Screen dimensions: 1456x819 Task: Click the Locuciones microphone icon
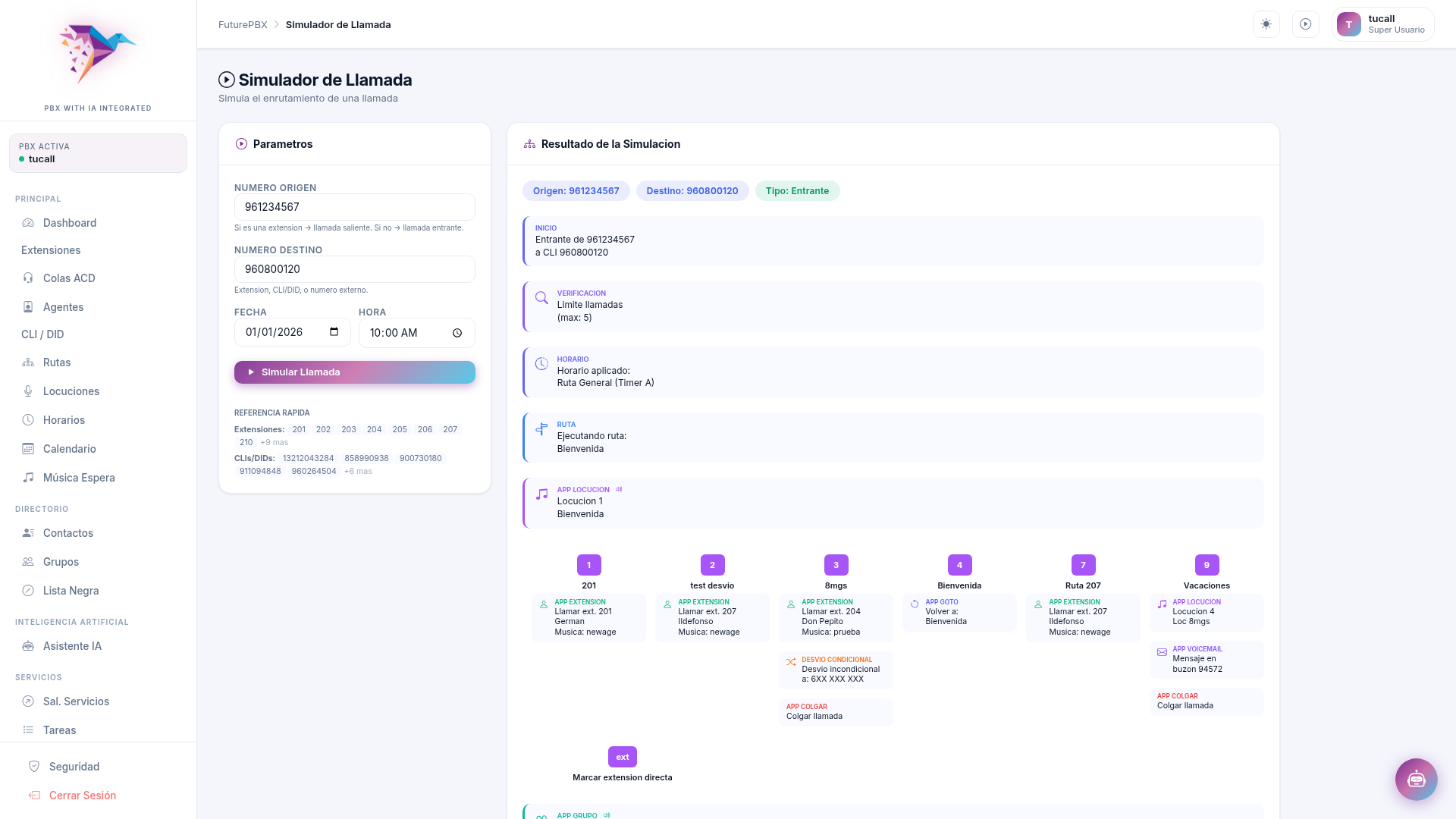pyautogui.click(x=28, y=391)
